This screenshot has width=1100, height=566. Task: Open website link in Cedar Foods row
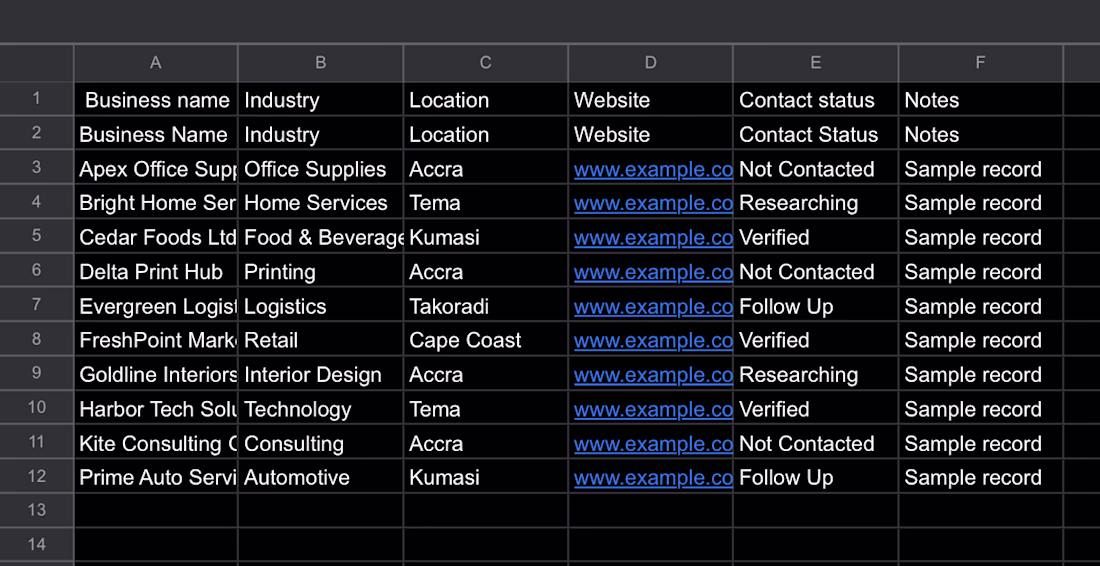coord(653,238)
